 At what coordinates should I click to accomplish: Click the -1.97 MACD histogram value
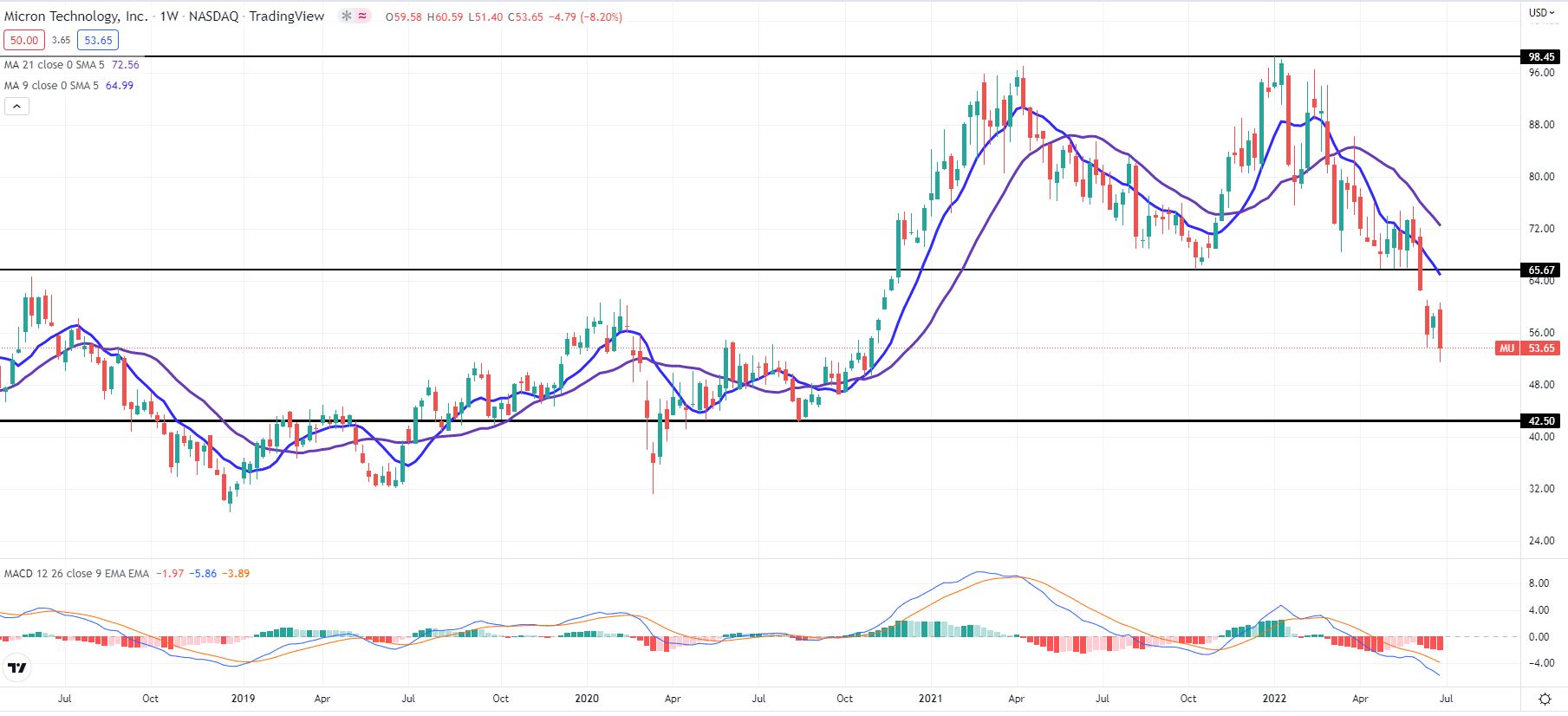pos(170,574)
